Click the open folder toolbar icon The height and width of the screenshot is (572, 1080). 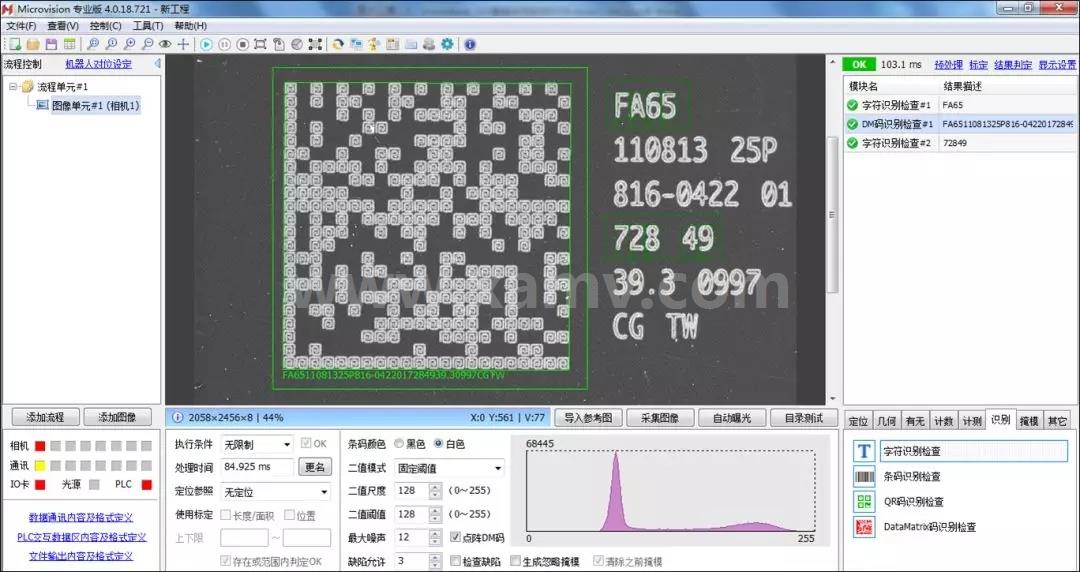tap(33, 44)
